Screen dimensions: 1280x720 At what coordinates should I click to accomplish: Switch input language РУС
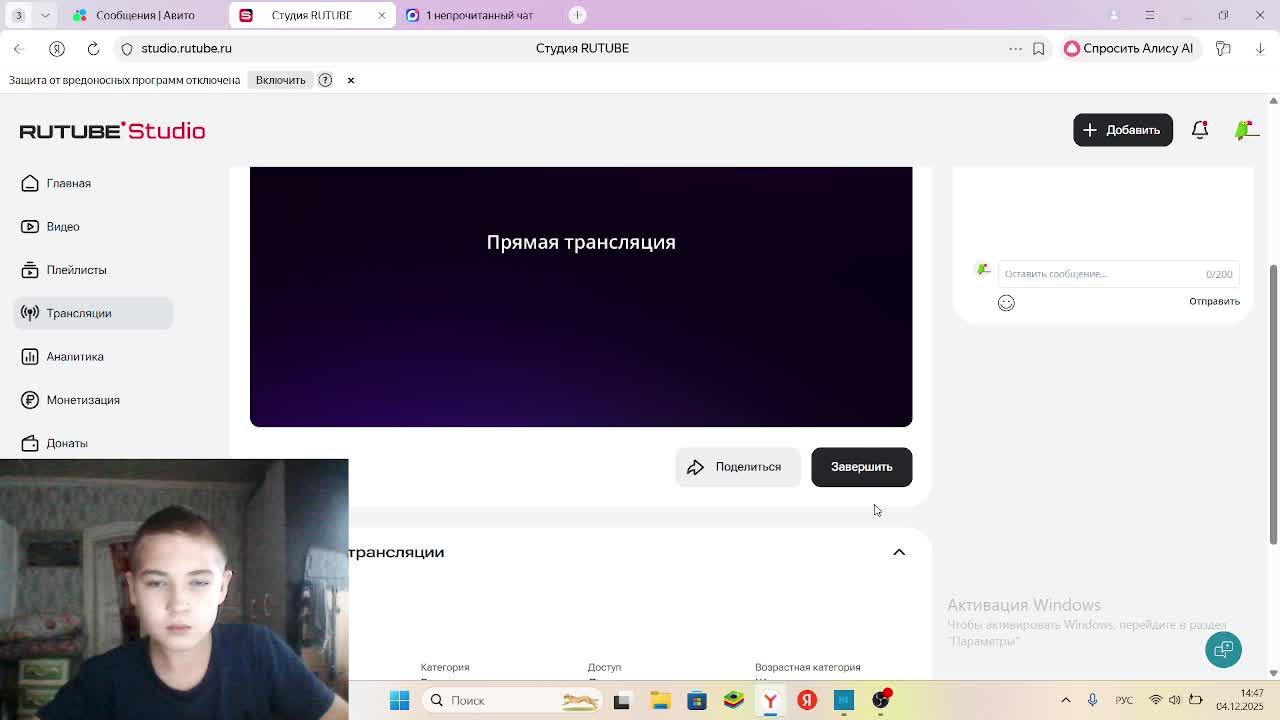(1124, 700)
